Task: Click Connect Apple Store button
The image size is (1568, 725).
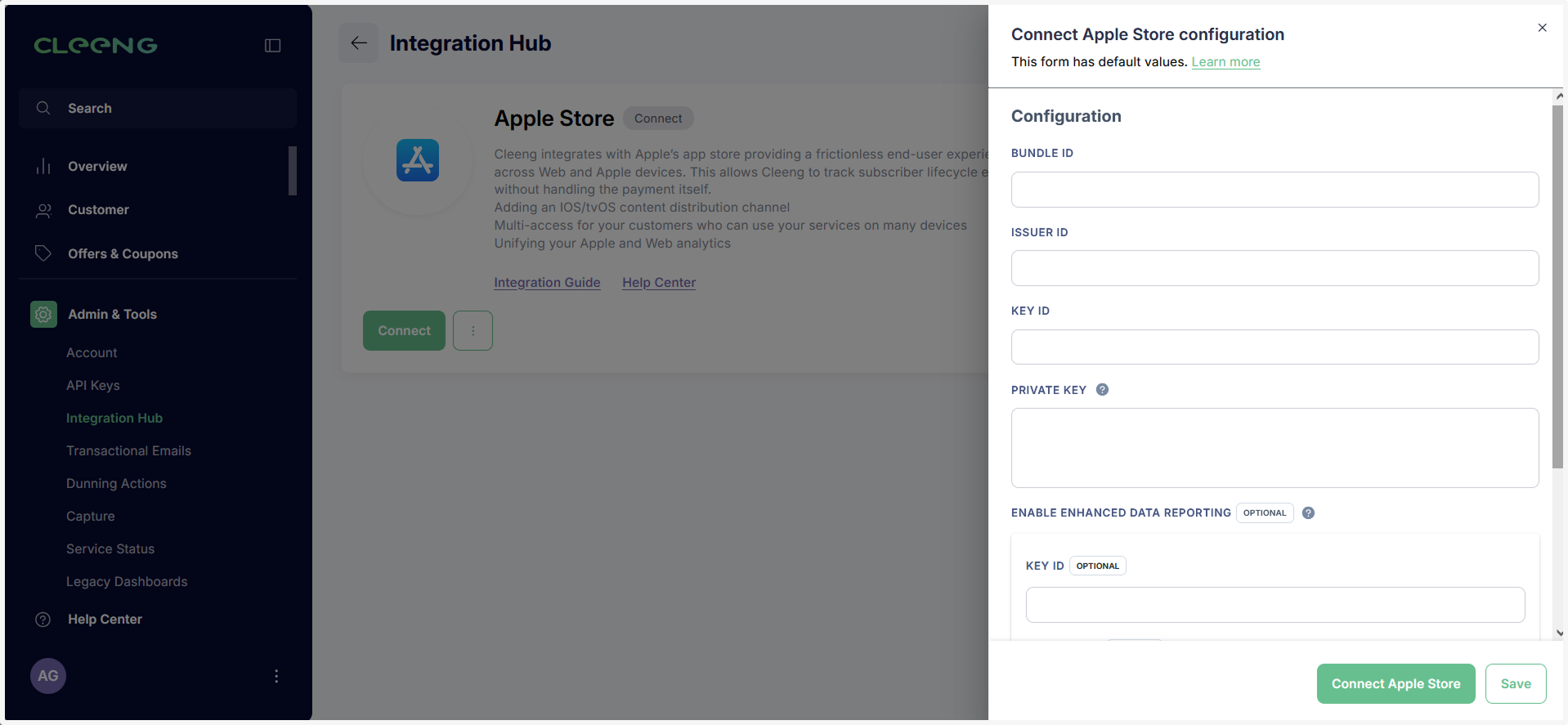Action: [x=1396, y=684]
